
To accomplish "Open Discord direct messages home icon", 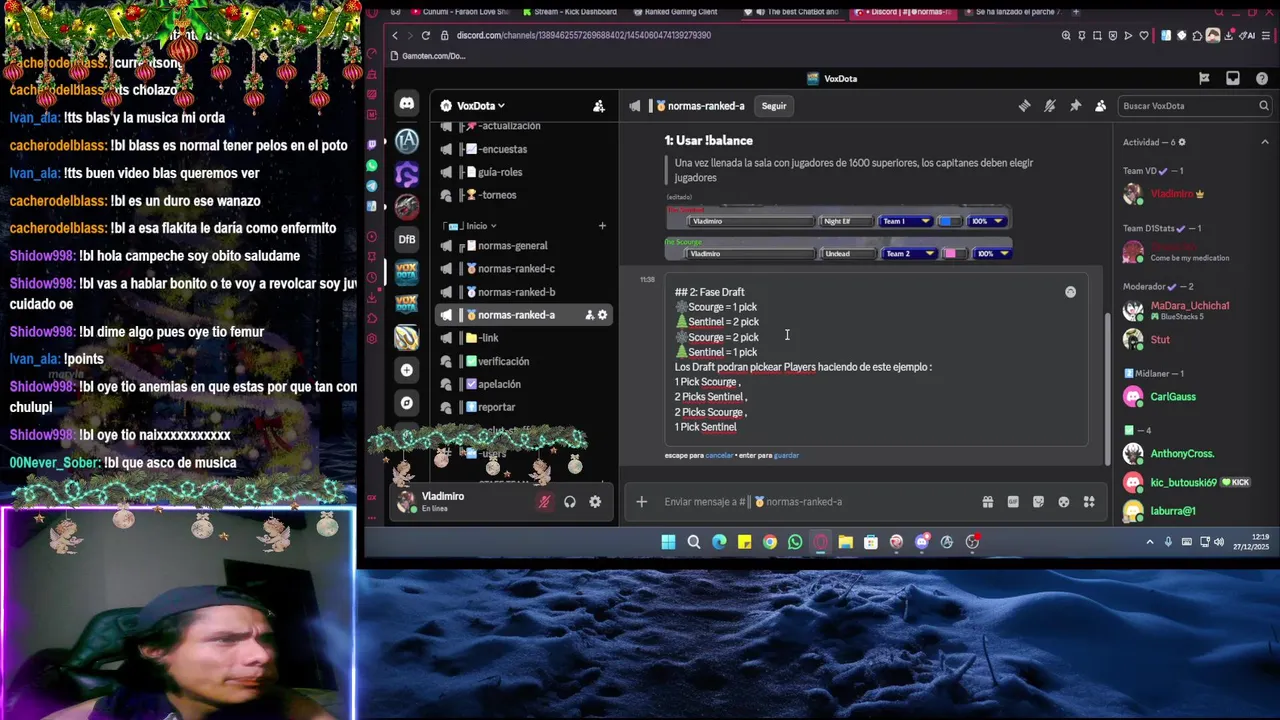I will pos(406,103).
